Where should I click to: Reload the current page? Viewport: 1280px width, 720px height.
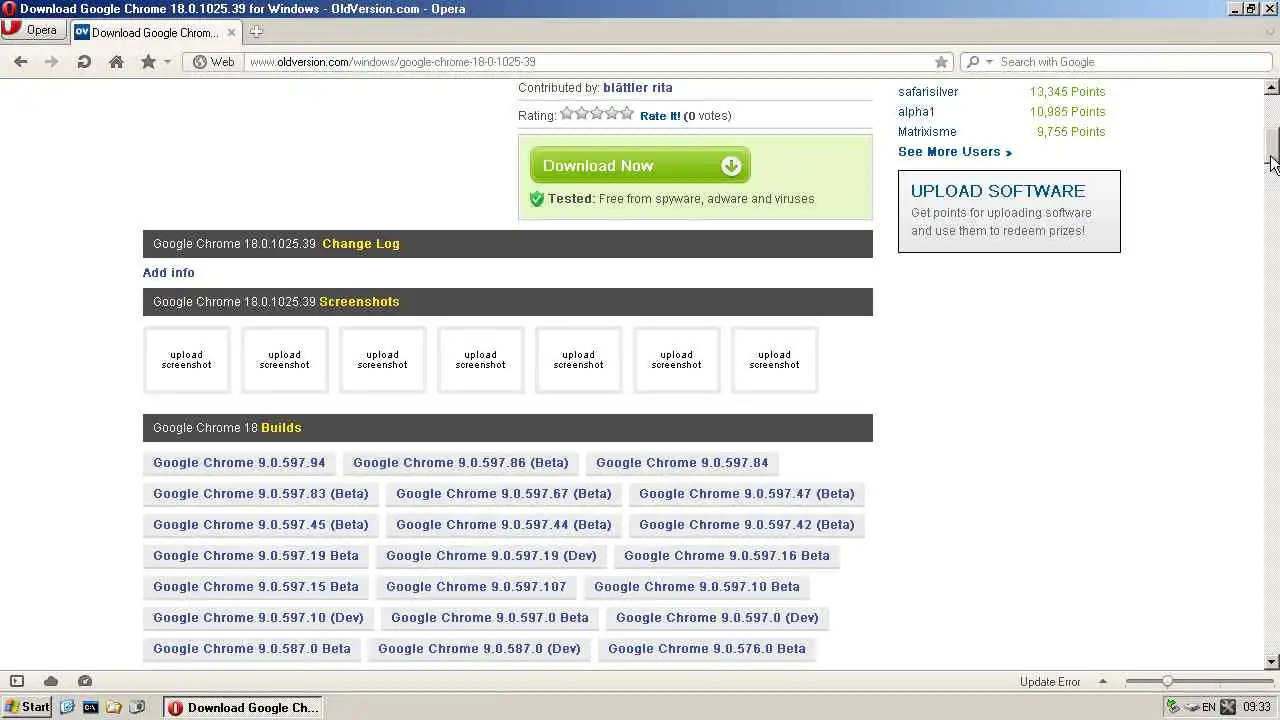[x=84, y=62]
